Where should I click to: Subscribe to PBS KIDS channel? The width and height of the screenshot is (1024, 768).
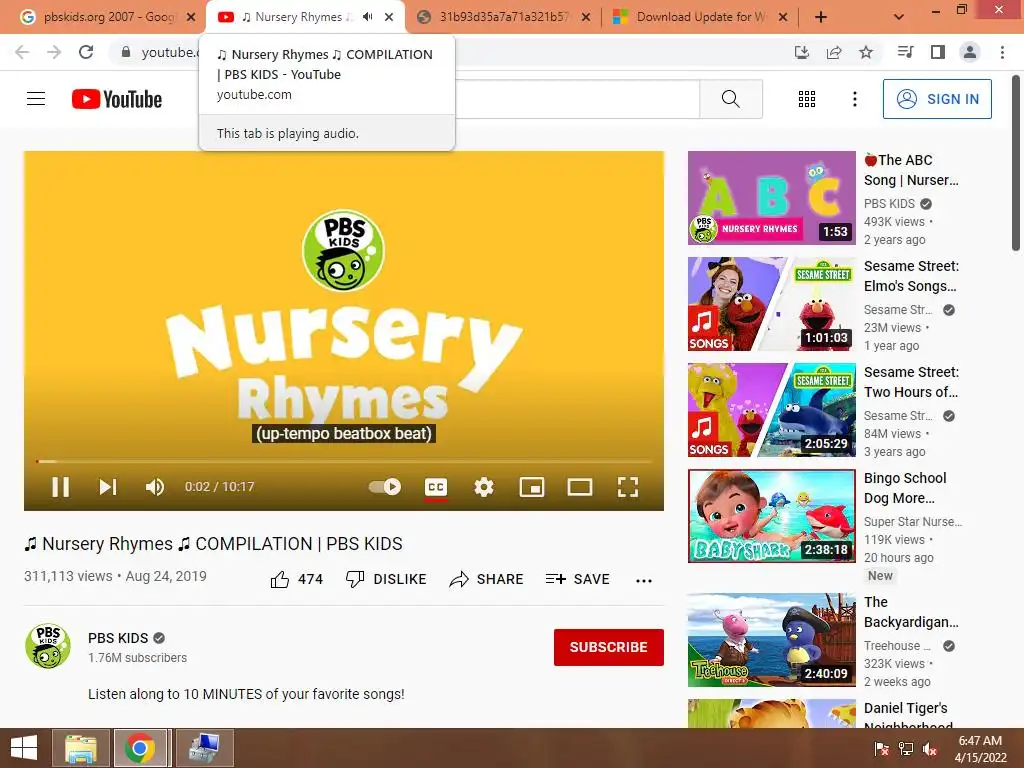609,647
